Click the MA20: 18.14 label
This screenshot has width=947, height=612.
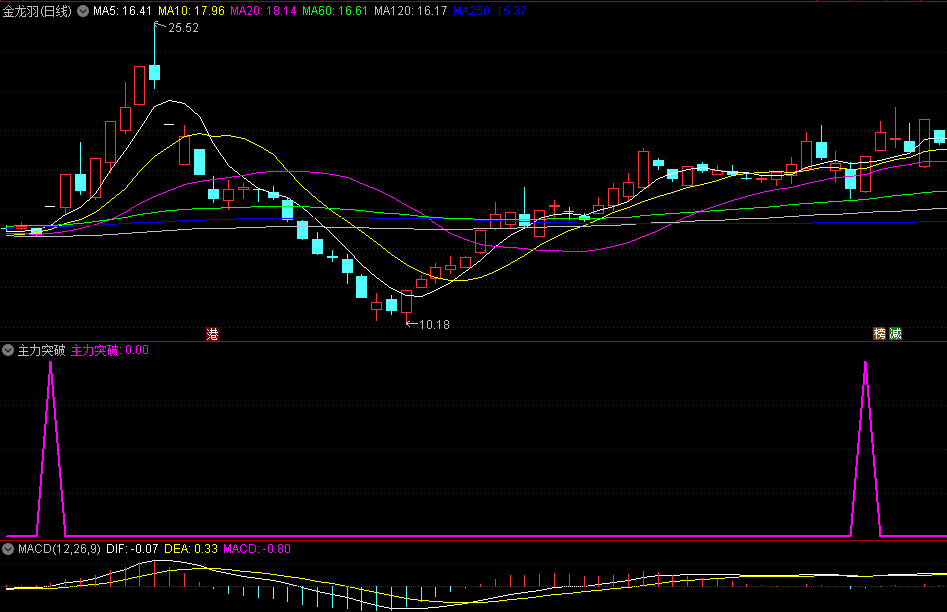[263, 11]
